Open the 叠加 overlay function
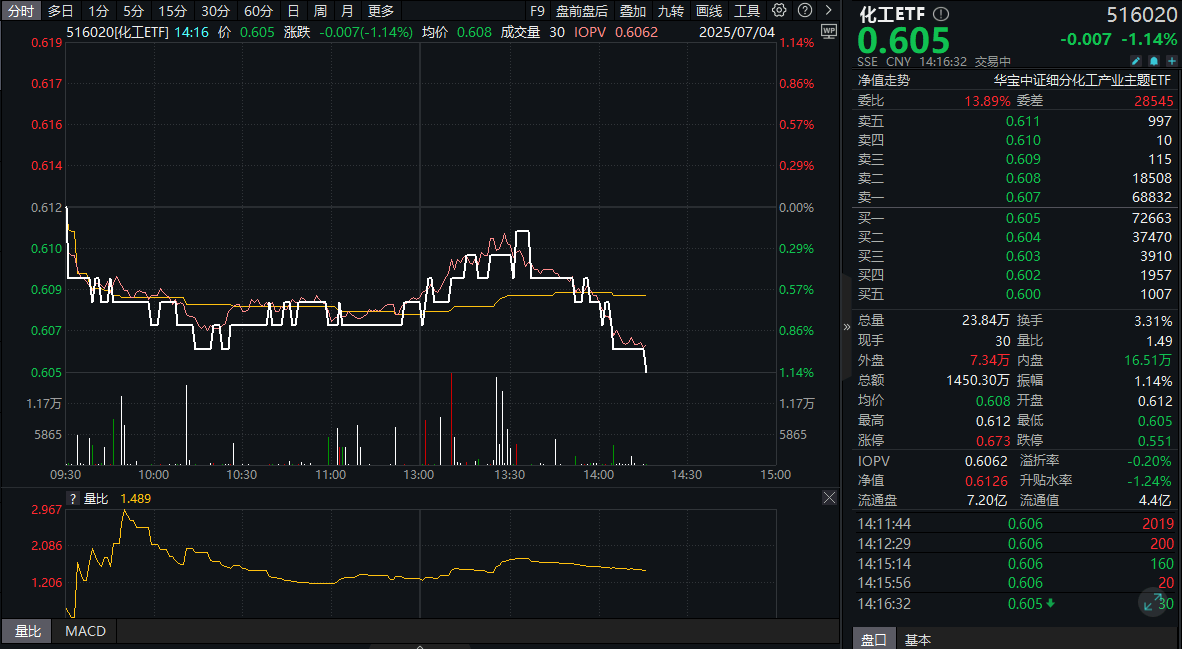 tap(632, 10)
